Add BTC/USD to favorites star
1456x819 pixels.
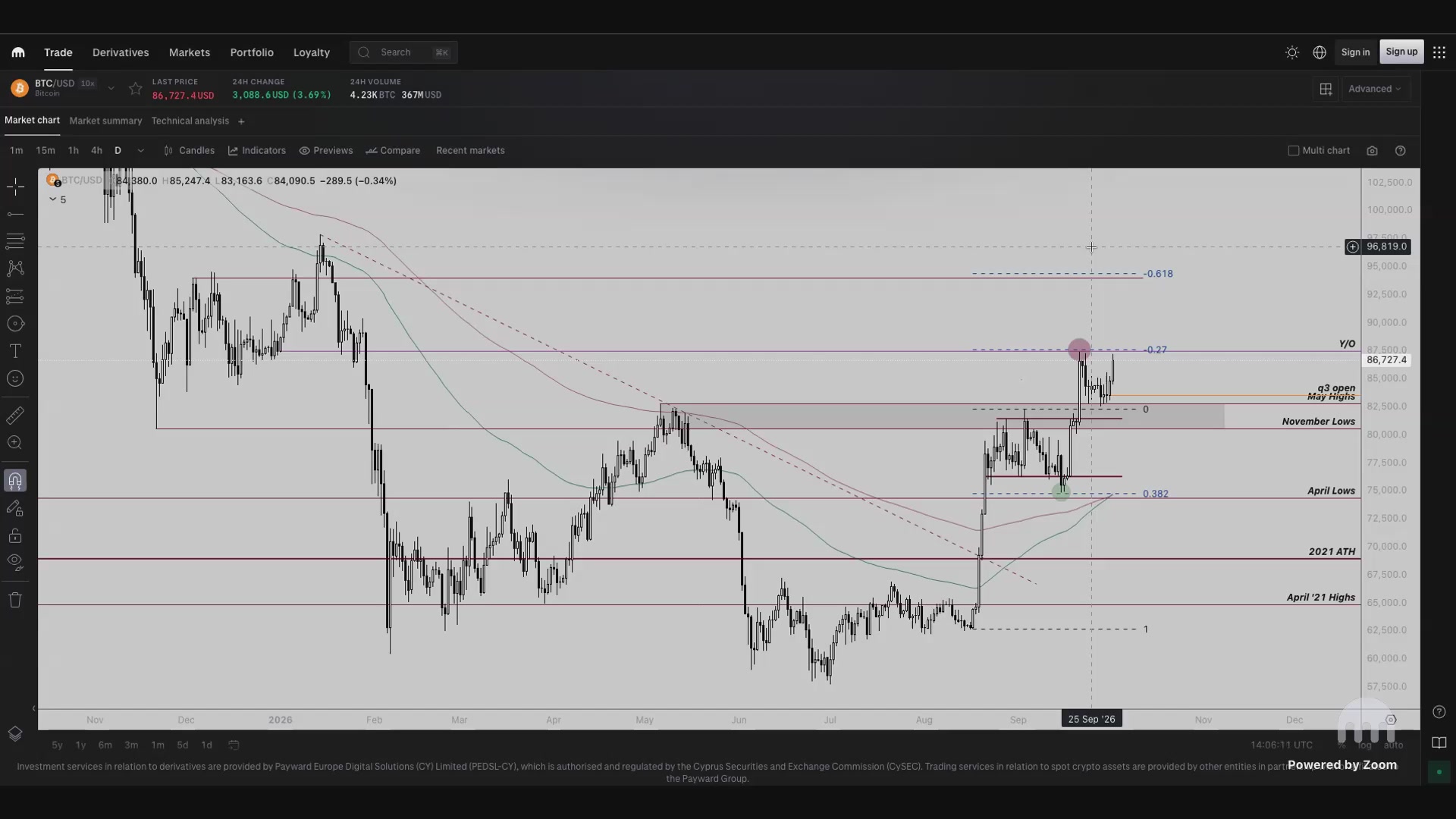135,89
